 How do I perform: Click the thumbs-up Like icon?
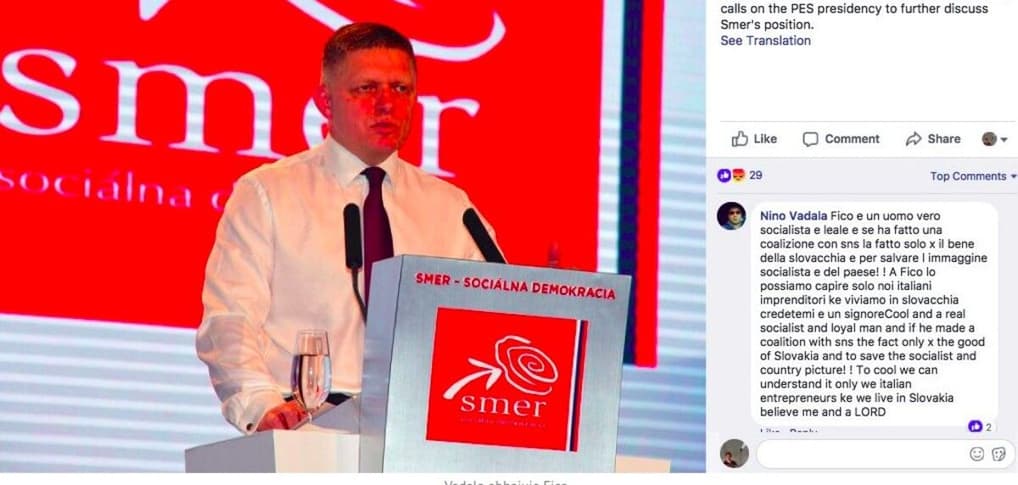pyautogui.click(x=739, y=138)
